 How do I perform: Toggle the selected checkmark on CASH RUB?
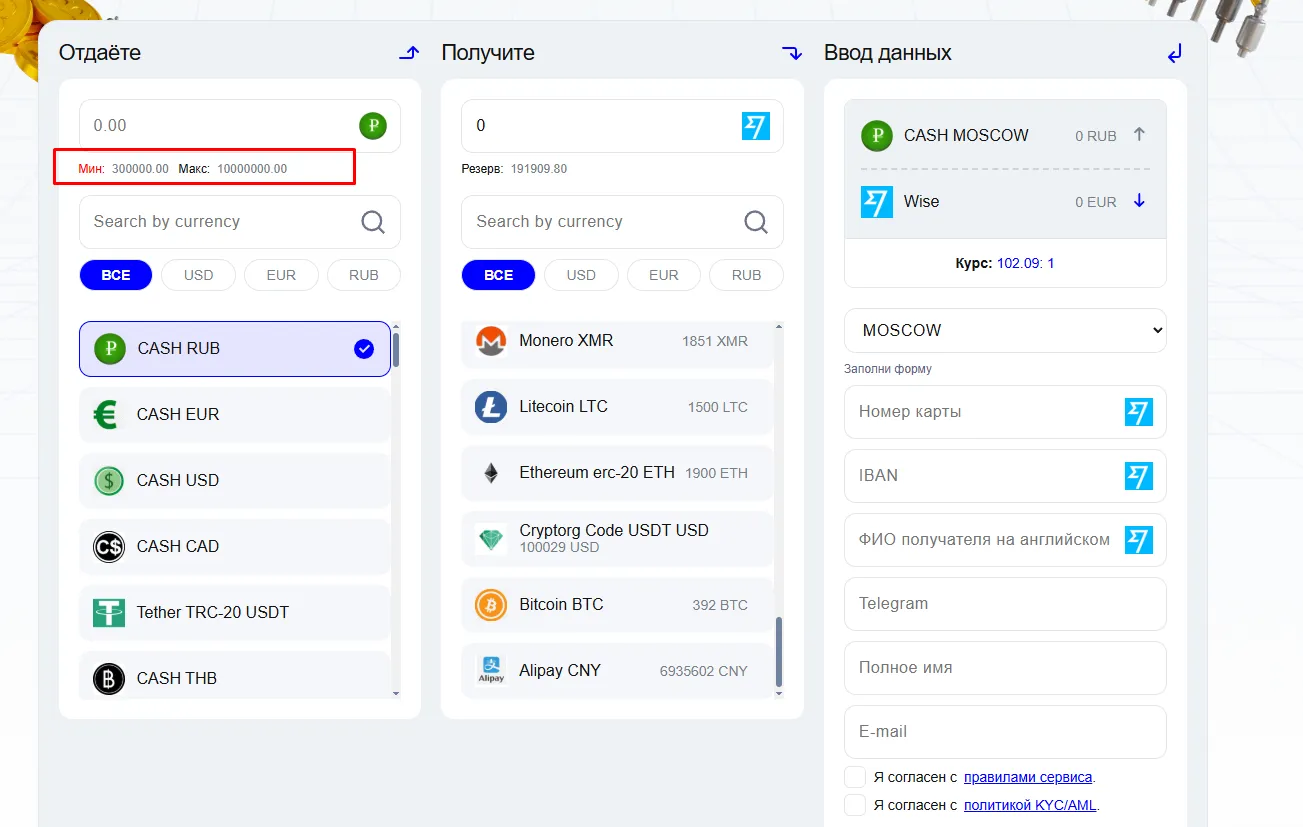(x=364, y=349)
